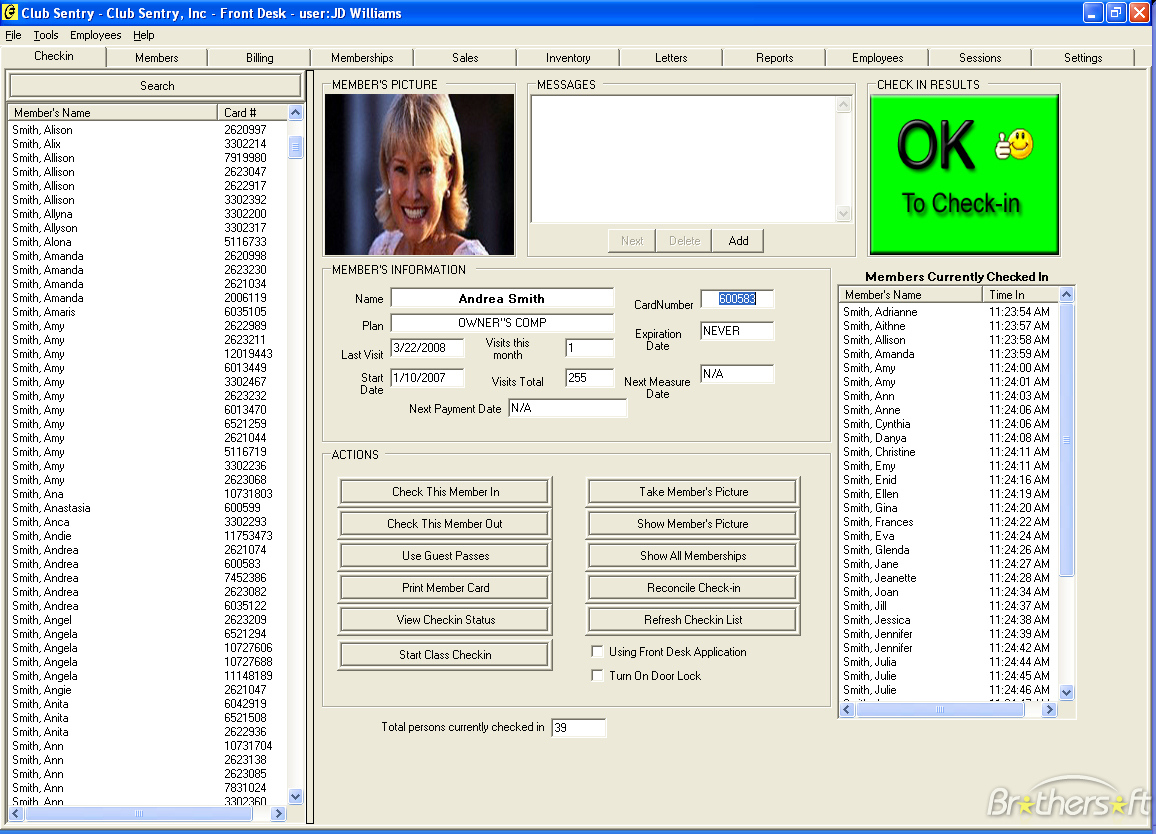Click Use Guest Passes button
The image size is (1156, 834).
click(x=445, y=556)
